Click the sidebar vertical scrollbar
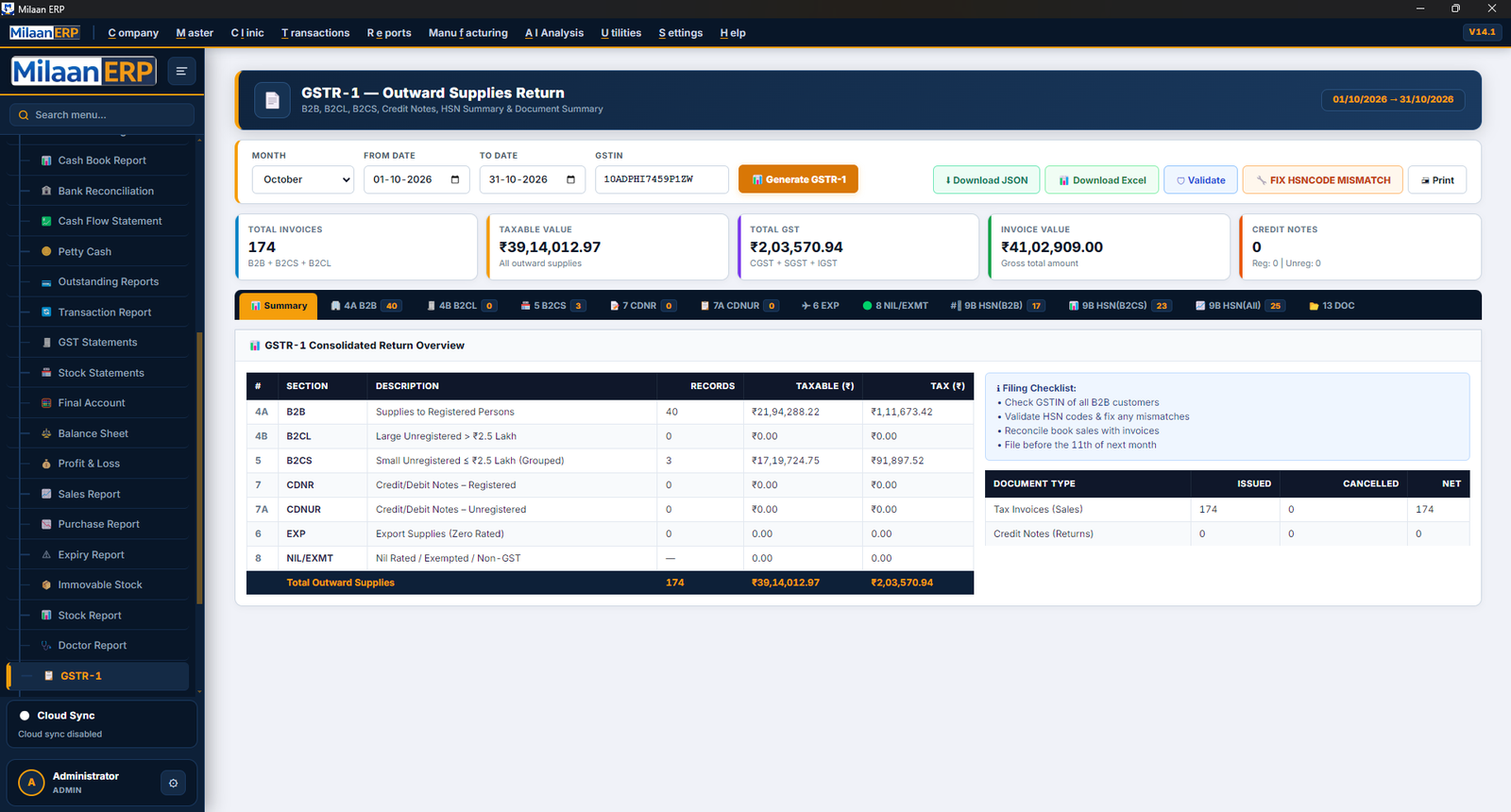This screenshot has height=812, width=1511. pyautogui.click(x=199, y=467)
